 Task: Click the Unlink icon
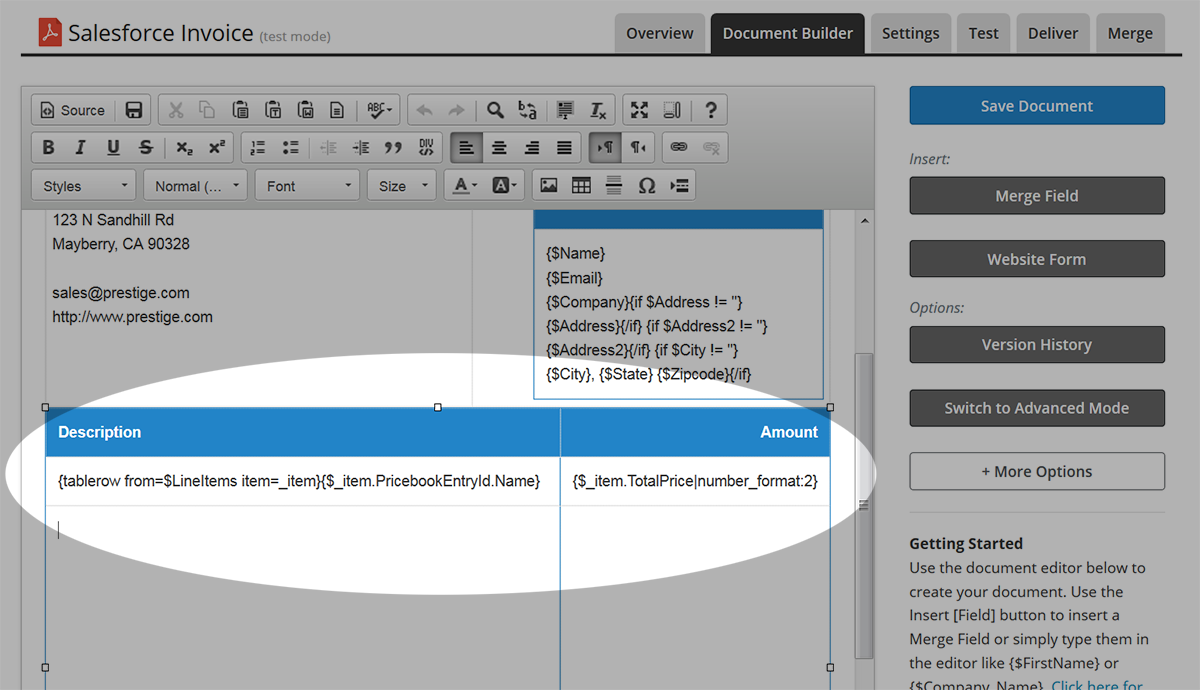[712, 147]
